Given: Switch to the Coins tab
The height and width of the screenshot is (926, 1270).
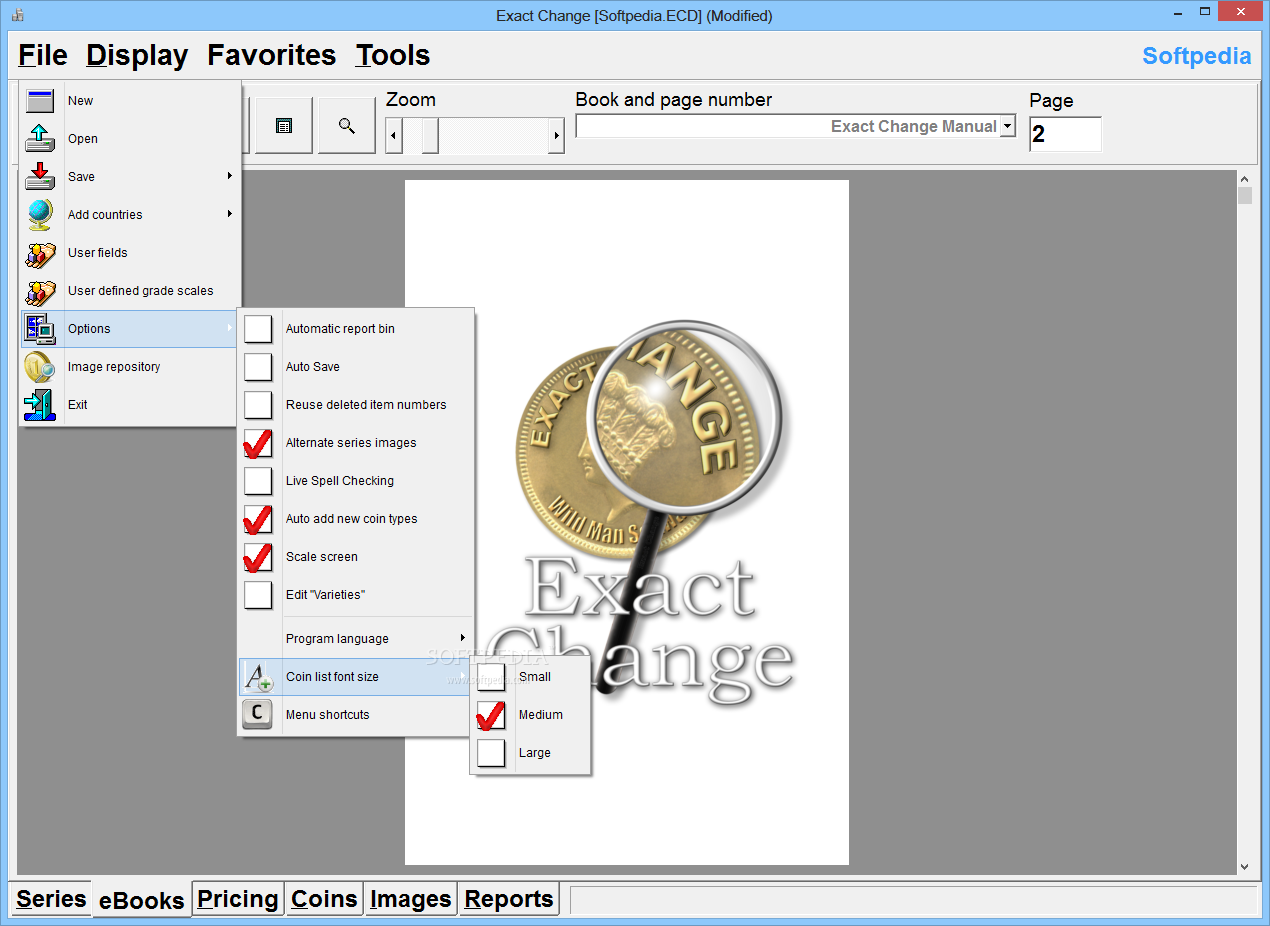Looking at the screenshot, I should tap(324, 899).
